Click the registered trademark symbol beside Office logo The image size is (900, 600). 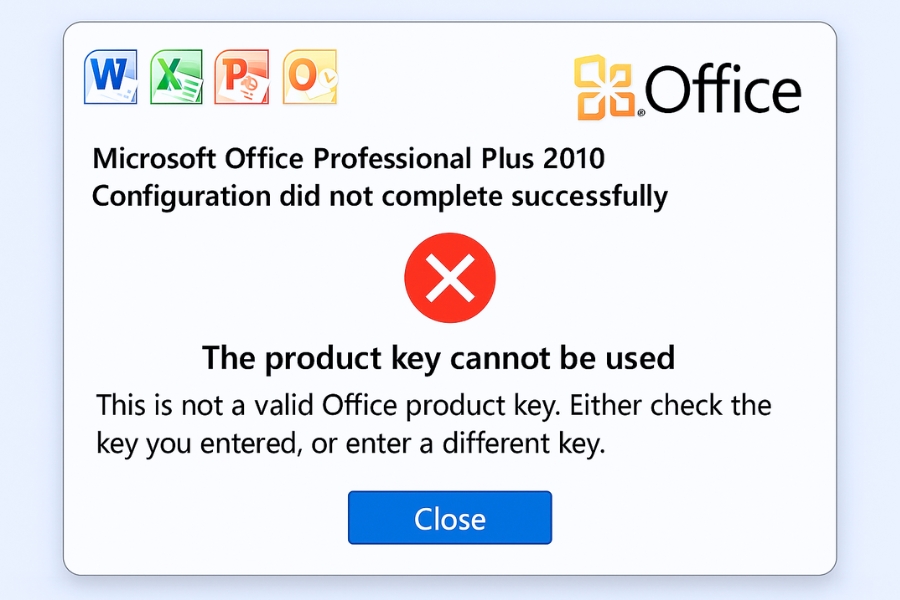(641, 113)
